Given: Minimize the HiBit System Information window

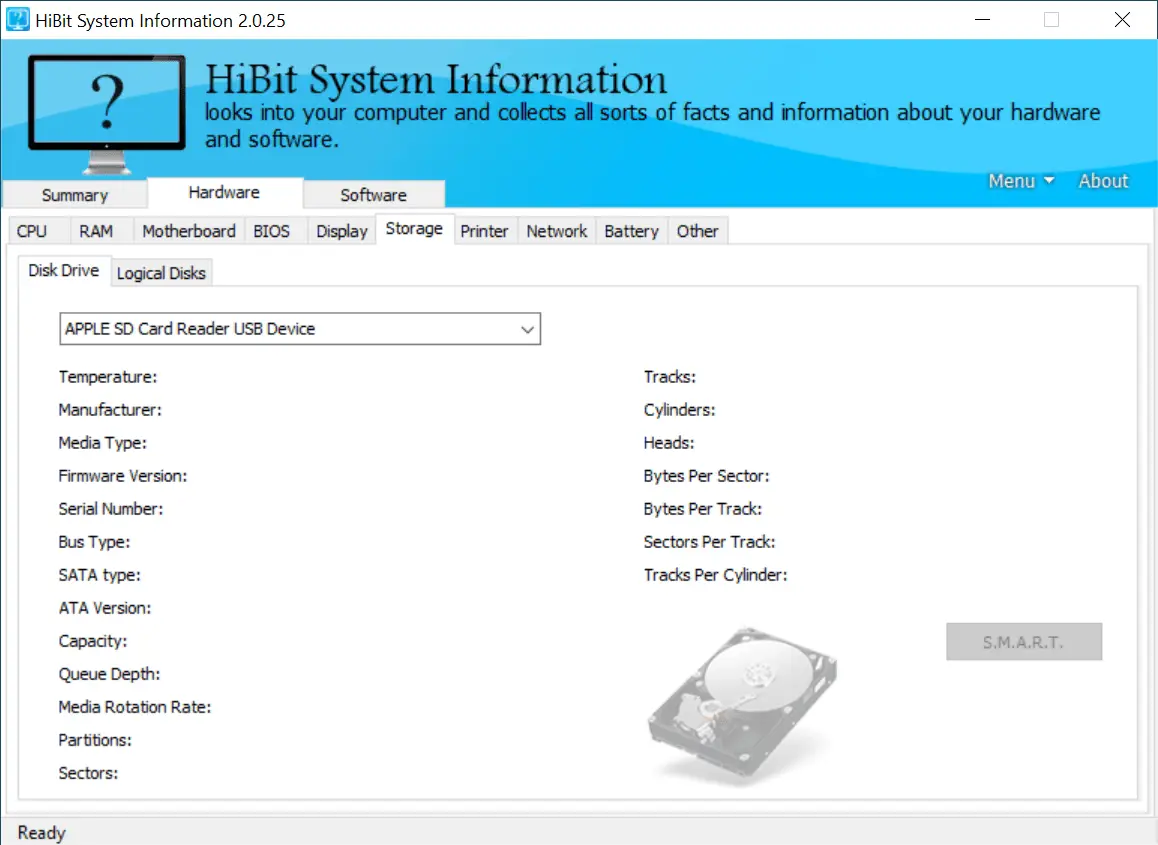Looking at the screenshot, I should point(982,20).
